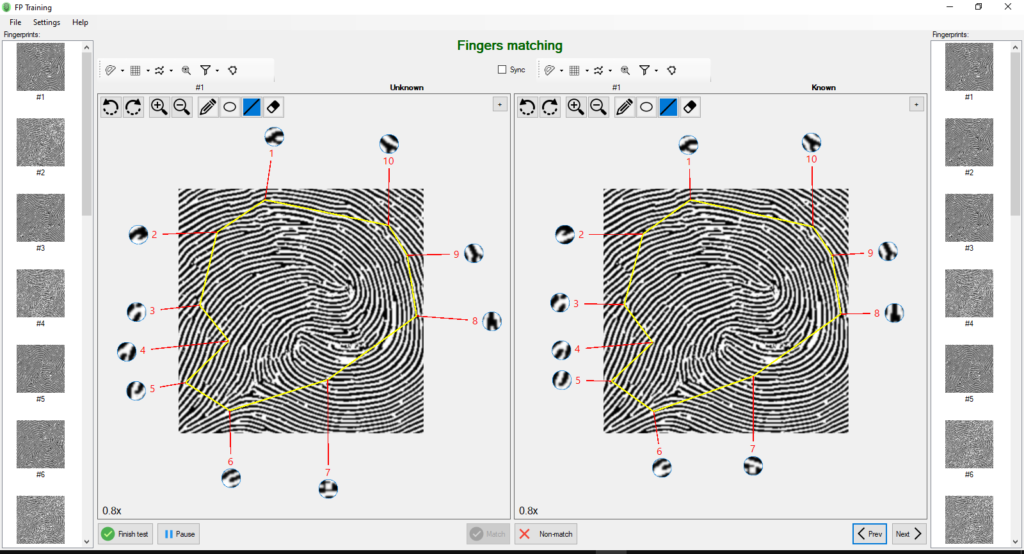1024x554 pixels.
Task: Open filter dropdown arrow in Unknown toolbar
Action: coord(217,71)
